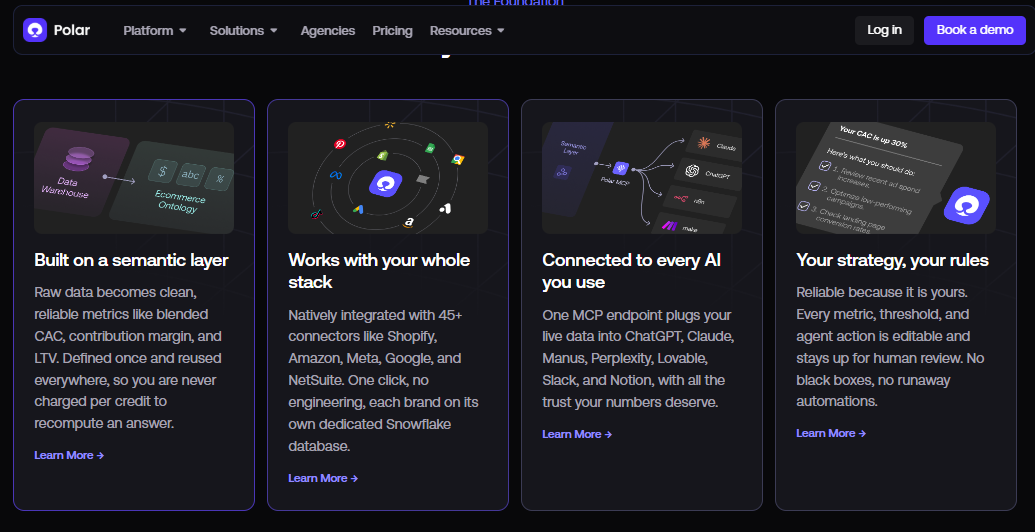The image size is (1035, 532).
Task: Click the Polar brand name in navbar
Action: (72, 30)
